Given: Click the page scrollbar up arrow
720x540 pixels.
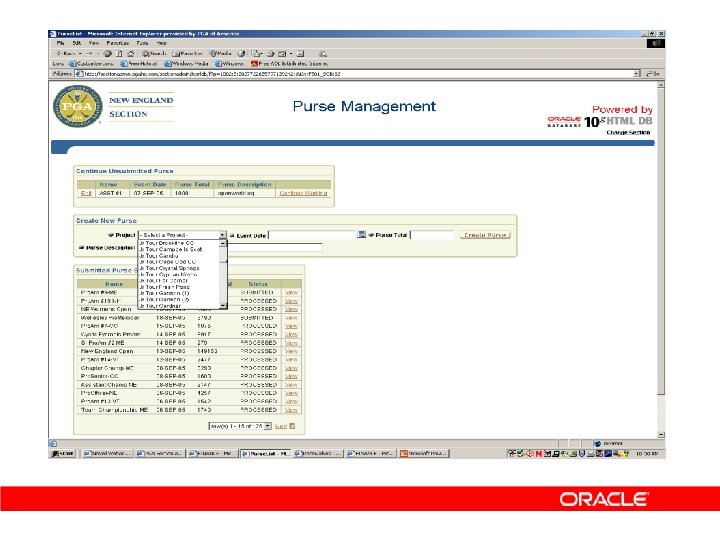Looking at the screenshot, I should click(661, 85).
